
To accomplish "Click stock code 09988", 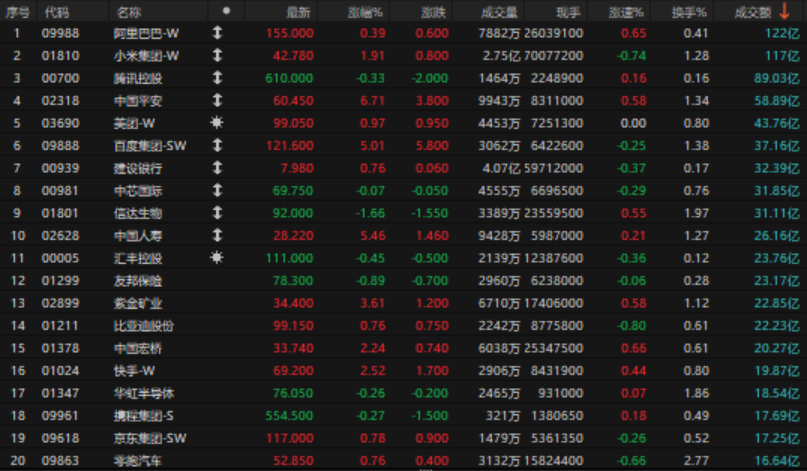I will tap(60, 33).
